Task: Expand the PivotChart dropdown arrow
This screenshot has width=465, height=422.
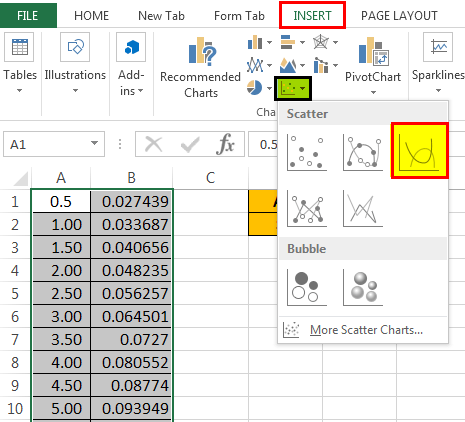Action: (373, 92)
